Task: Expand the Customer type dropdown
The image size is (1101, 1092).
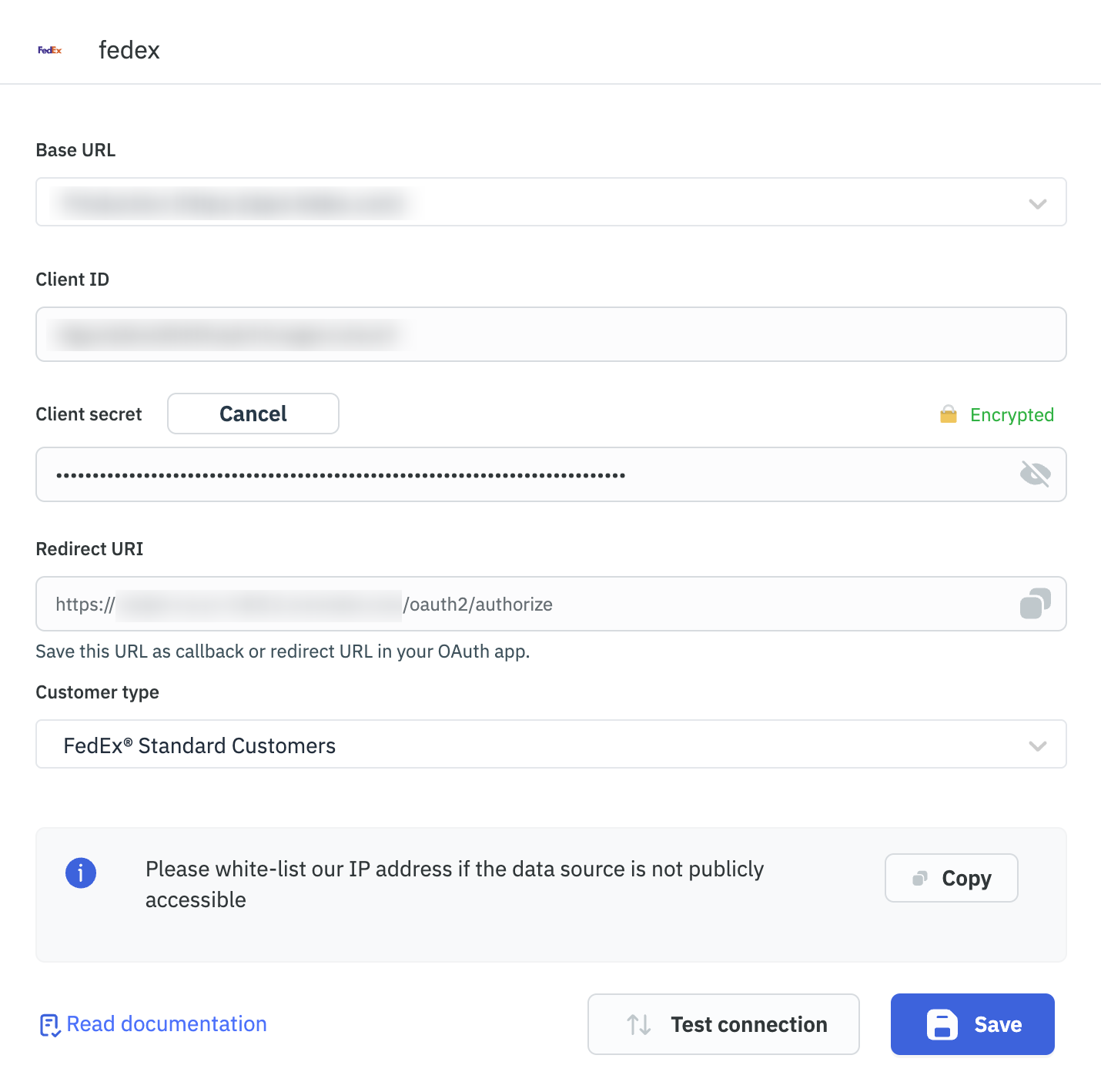Action: click(1037, 745)
